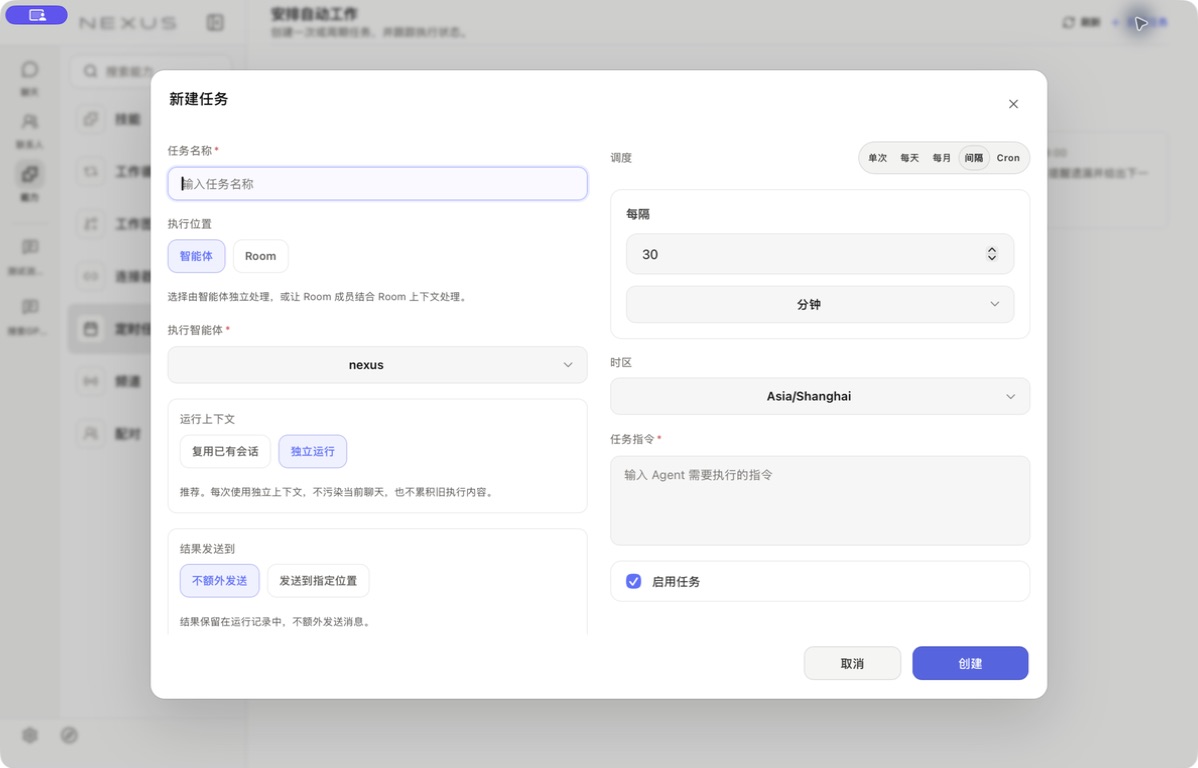Click the 创建 button
Screen dimensions: 1198x768
(970, 663)
